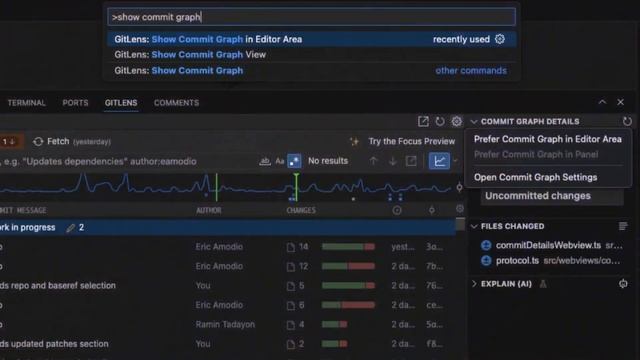Open the COMMENTS panel tab
Viewport: 640px width, 360px height.
pyautogui.click(x=176, y=103)
